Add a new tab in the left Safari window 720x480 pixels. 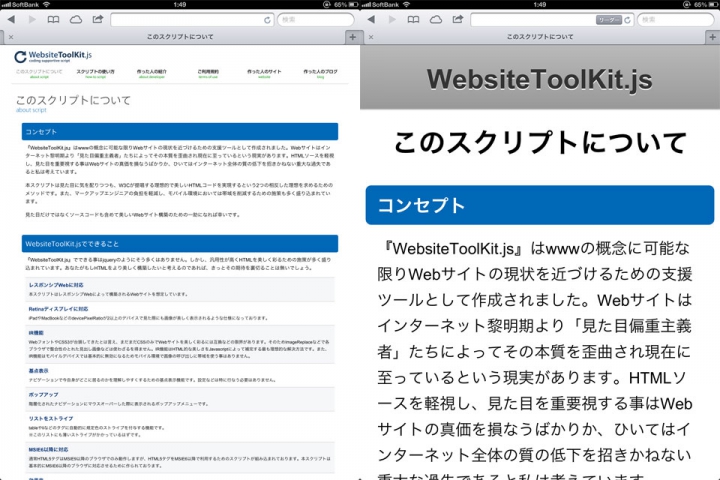353,37
